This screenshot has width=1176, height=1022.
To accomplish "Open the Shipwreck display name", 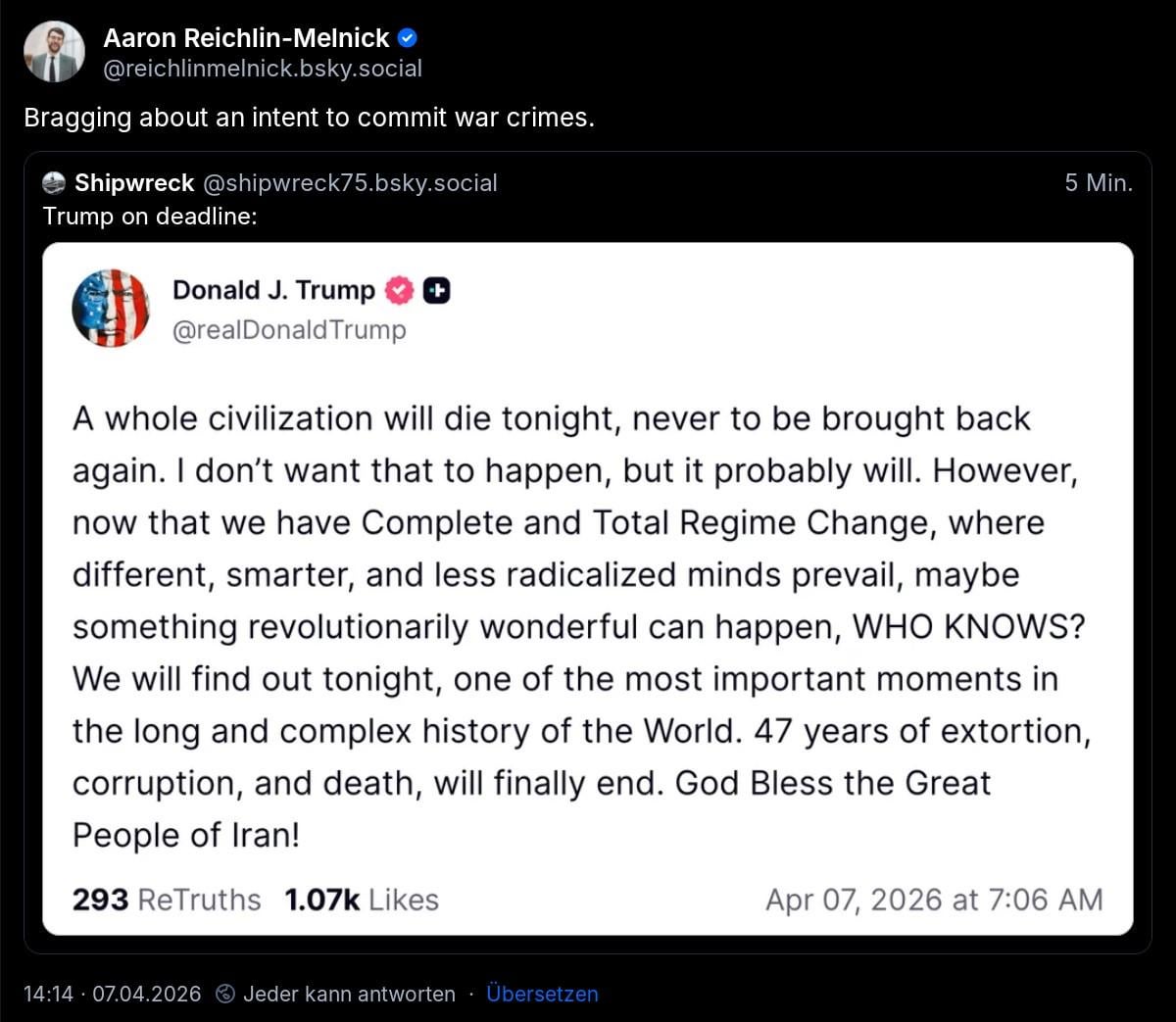I will click(134, 183).
